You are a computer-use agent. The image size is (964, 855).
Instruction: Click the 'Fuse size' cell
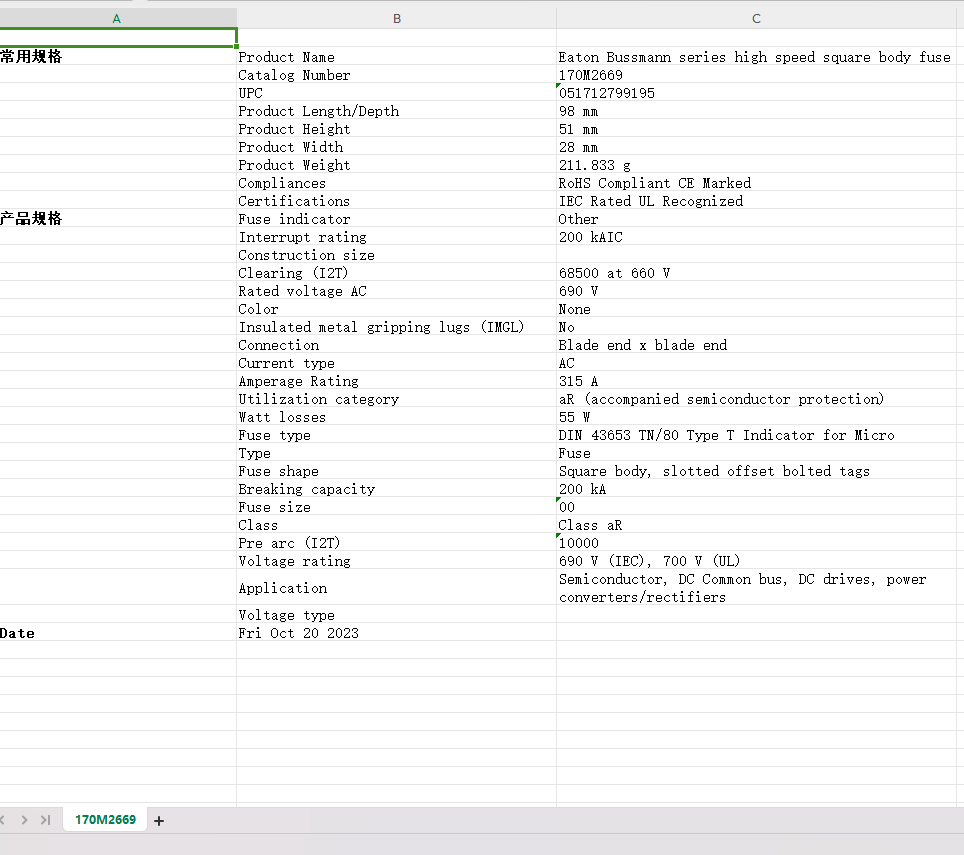(x=397, y=508)
